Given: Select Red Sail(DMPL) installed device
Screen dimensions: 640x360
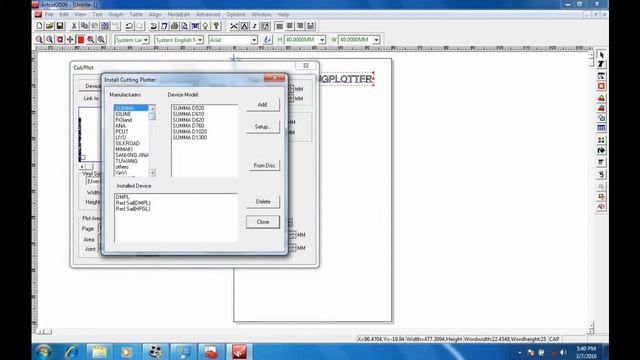Looking at the screenshot, I should pos(133,203).
